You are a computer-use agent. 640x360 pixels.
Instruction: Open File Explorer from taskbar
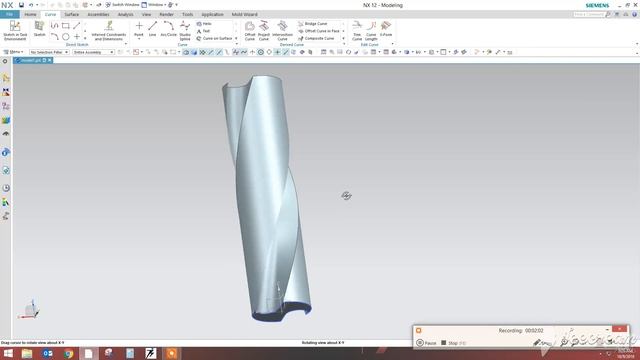[27, 353]
